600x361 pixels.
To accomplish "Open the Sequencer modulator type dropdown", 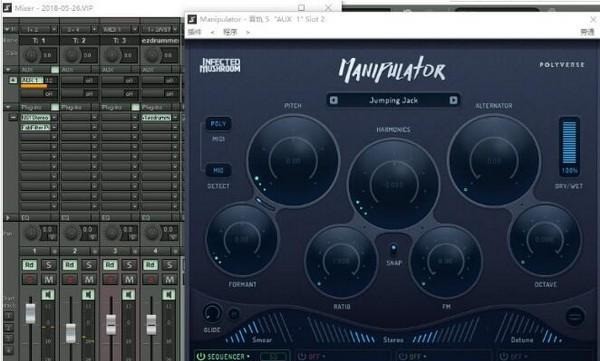I will click(x=229, y=356).
